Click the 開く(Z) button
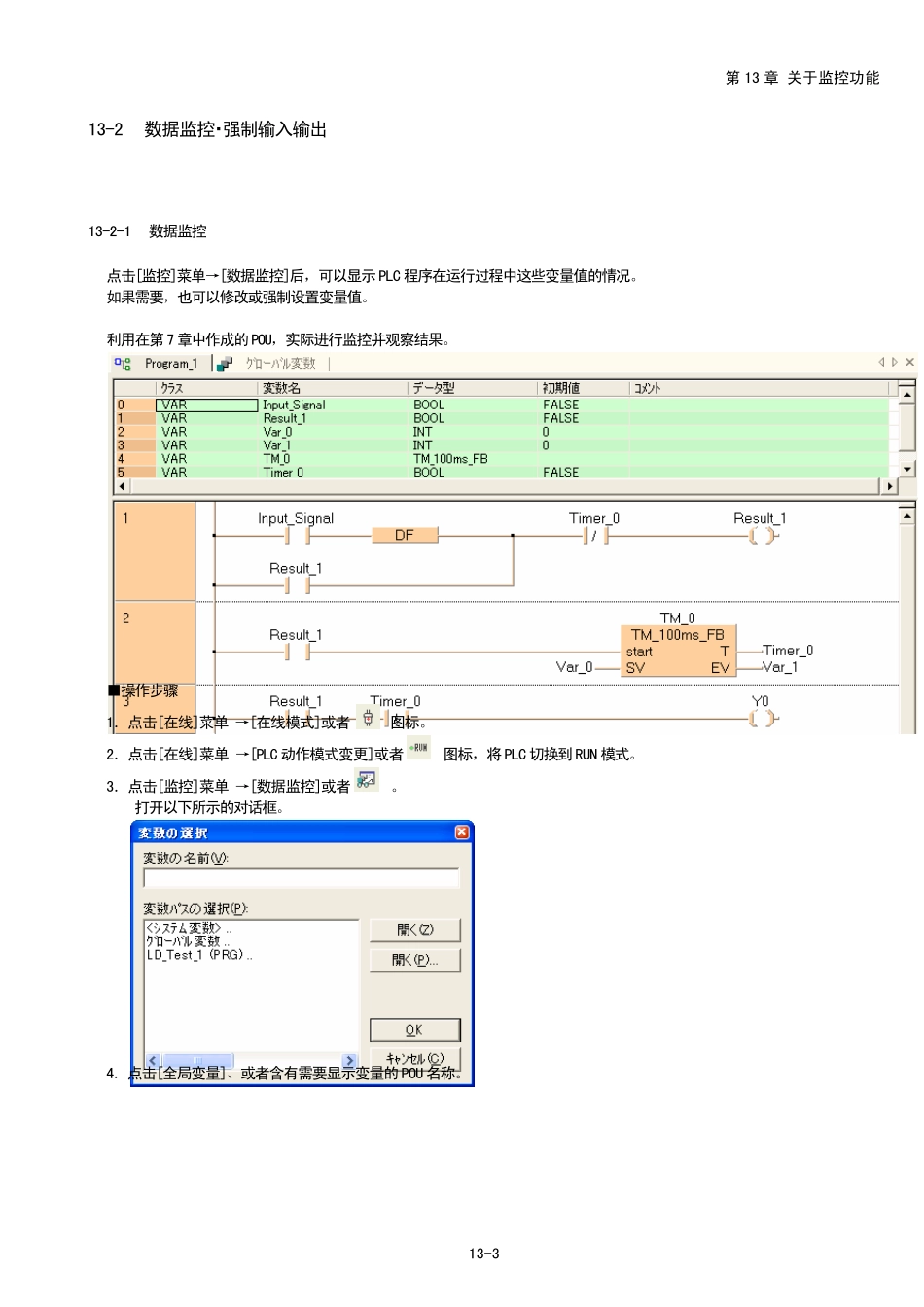Image resolution: width=924 pixels, height=1307 pixels. (415, 931)
